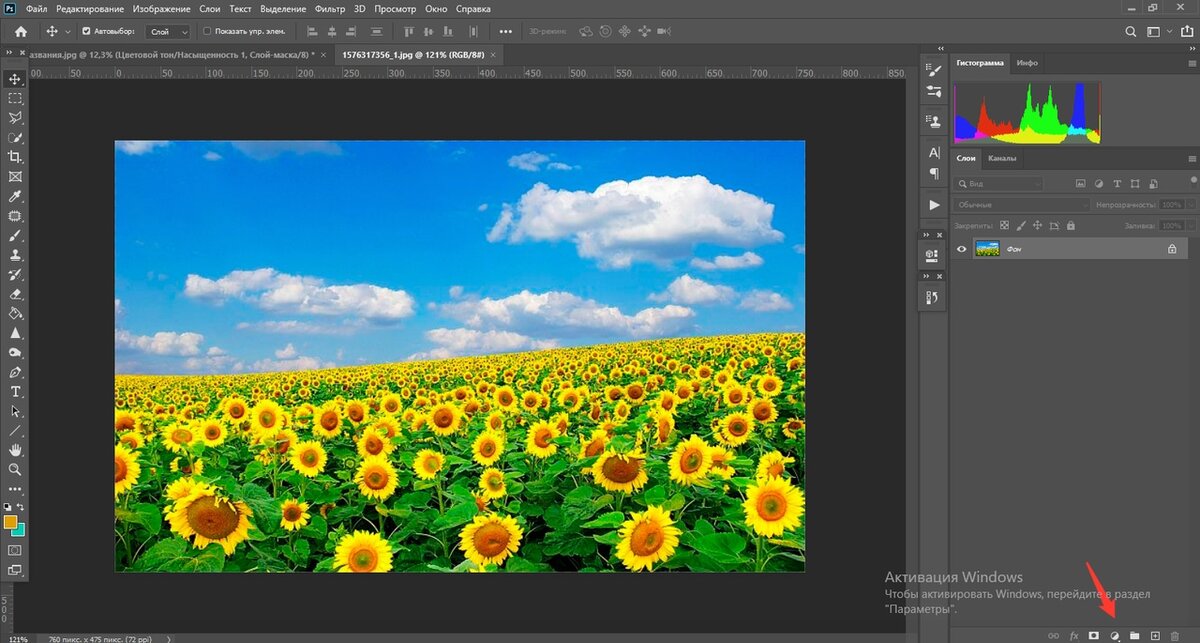This screenshot has width=1200, height=643.
Task: Select the Horizontal Type tool
Action: [15, 391]
